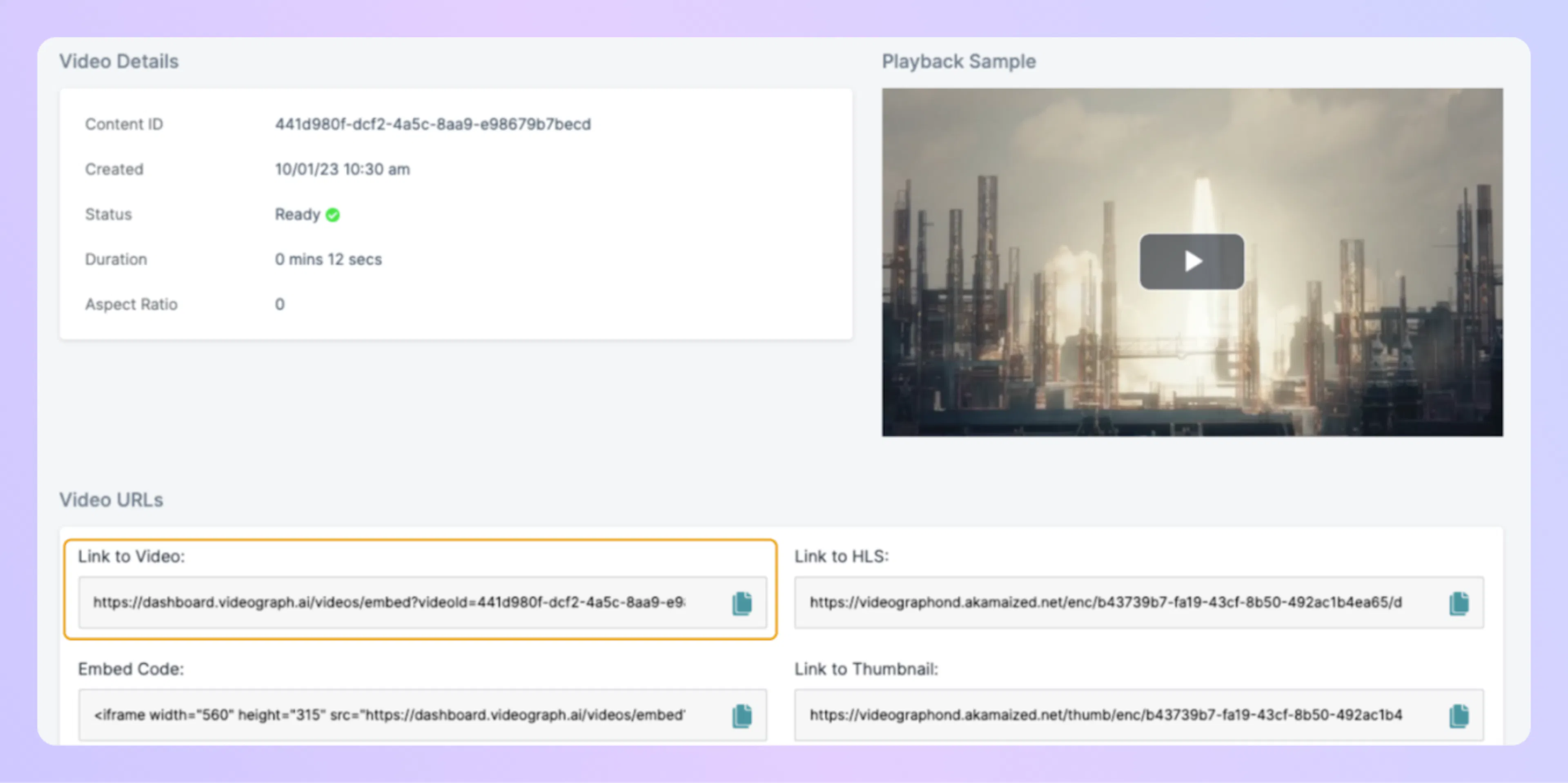Screen dimensions: 1568x783
Task: Click the Link to Video label
Action: [131, 556]
